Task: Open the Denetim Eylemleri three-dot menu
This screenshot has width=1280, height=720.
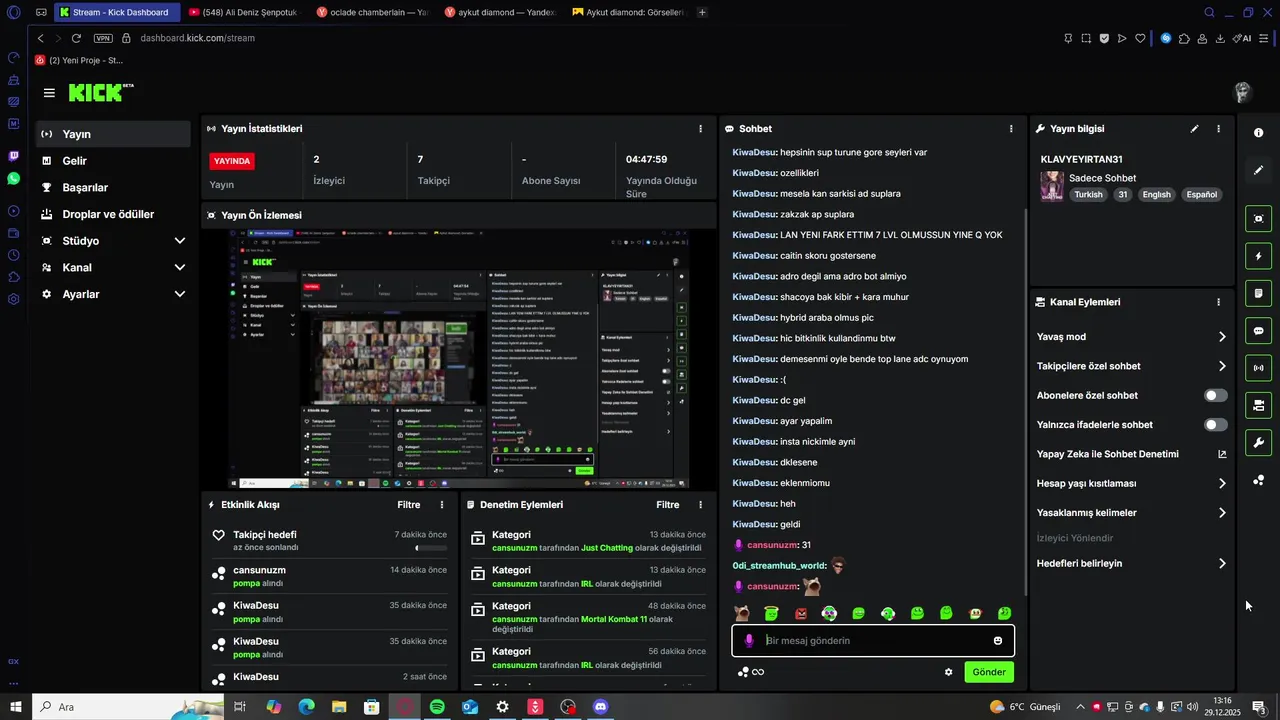Action: click(700, 505)
